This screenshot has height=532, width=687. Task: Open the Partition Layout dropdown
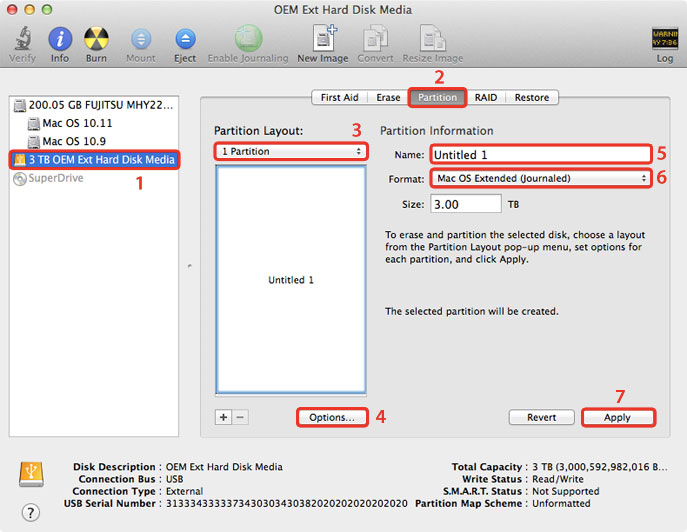291,152
